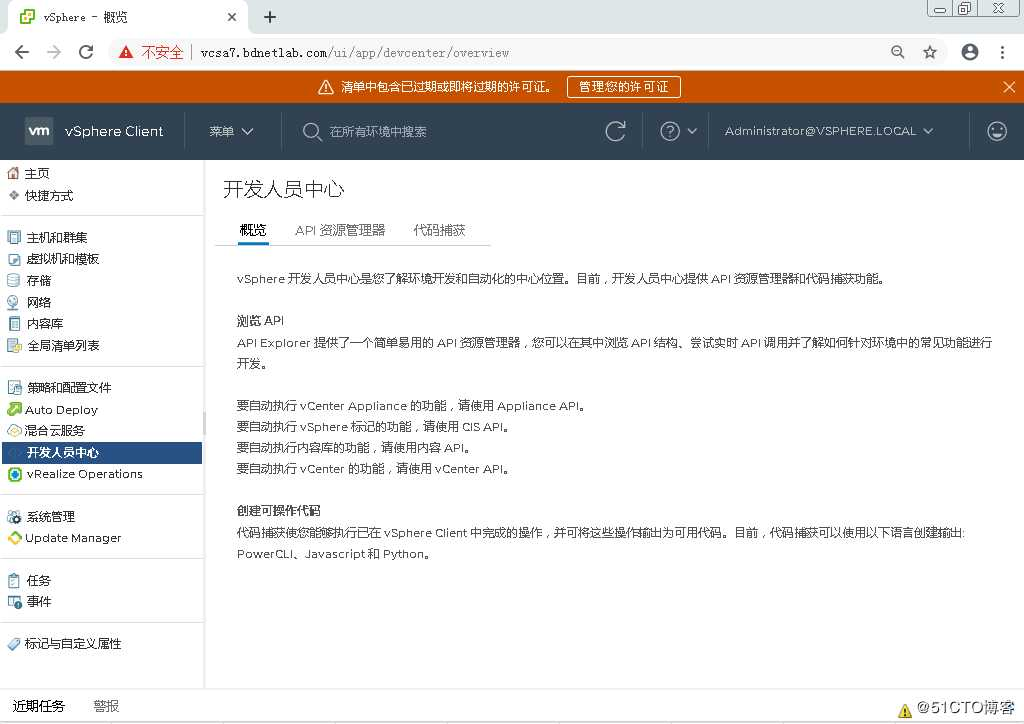Click the vSphere Client title link

tap(114, 131)
